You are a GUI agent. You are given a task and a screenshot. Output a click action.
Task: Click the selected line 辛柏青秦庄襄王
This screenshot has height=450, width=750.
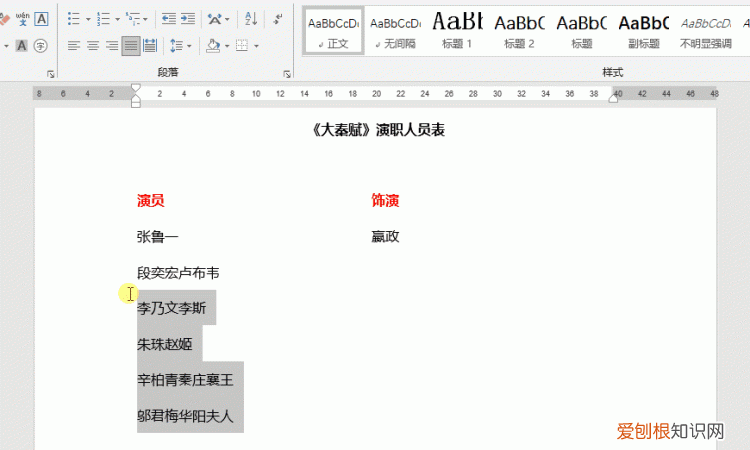[185, 380]
